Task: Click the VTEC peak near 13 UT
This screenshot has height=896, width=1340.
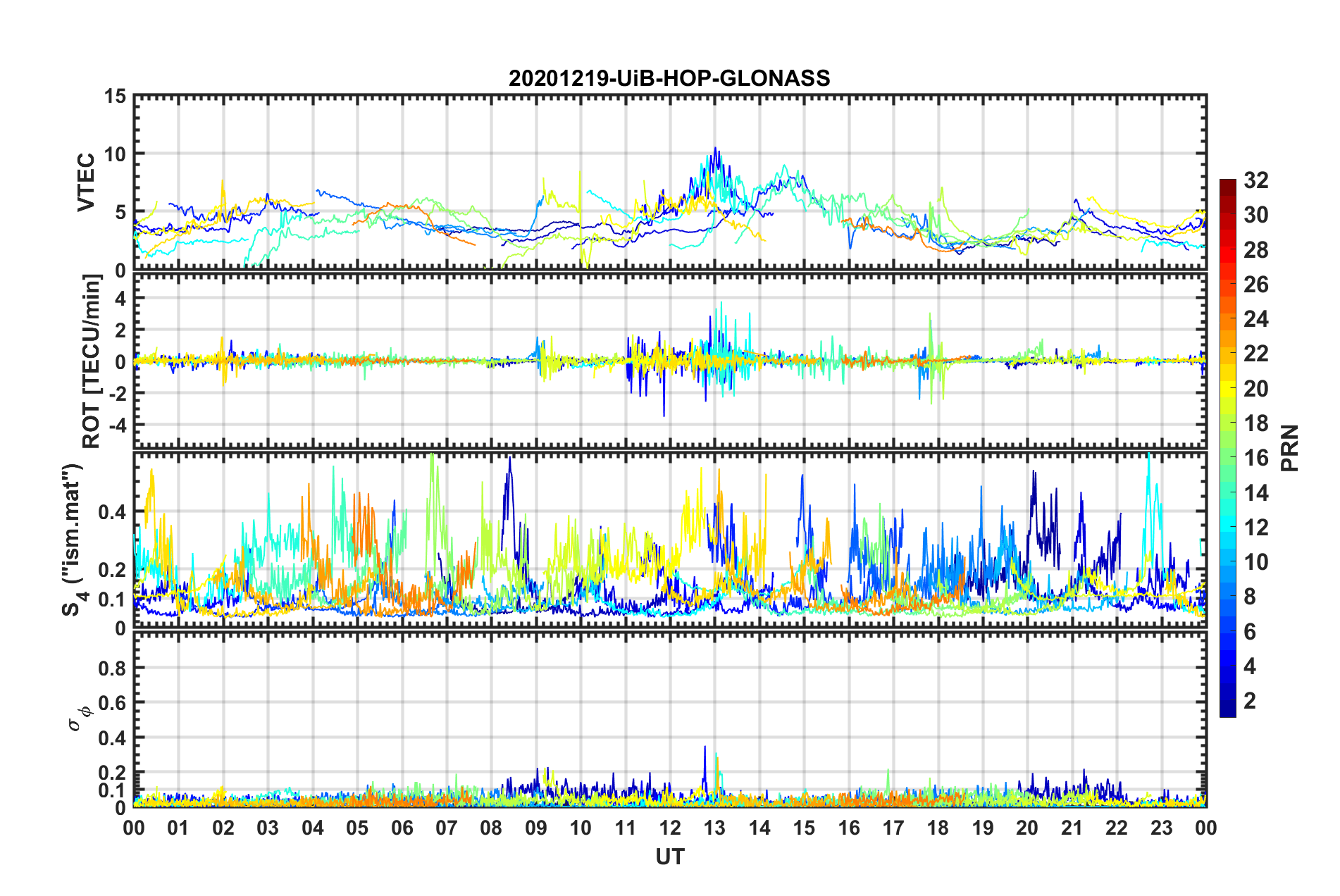Action: coord(716,149)
